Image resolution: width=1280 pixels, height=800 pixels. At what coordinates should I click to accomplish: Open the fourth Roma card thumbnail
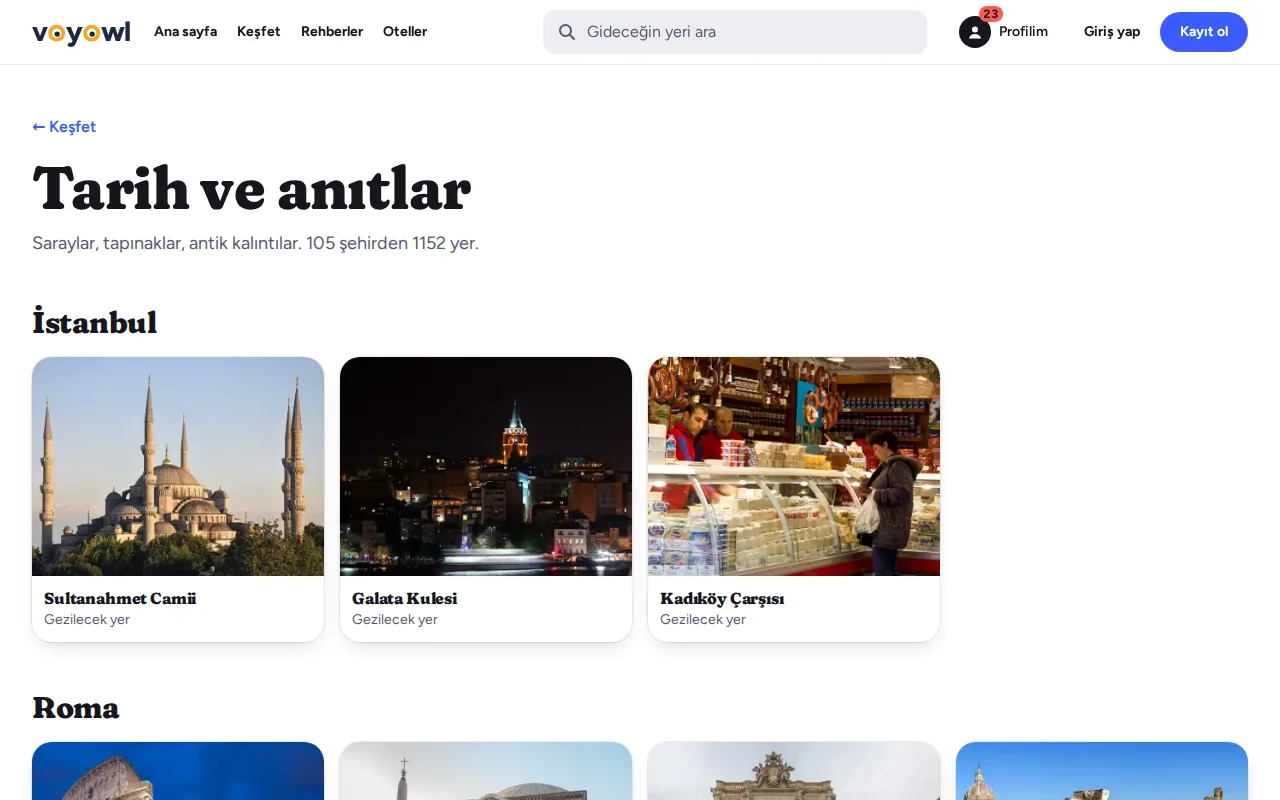[x=1102, y=771]
